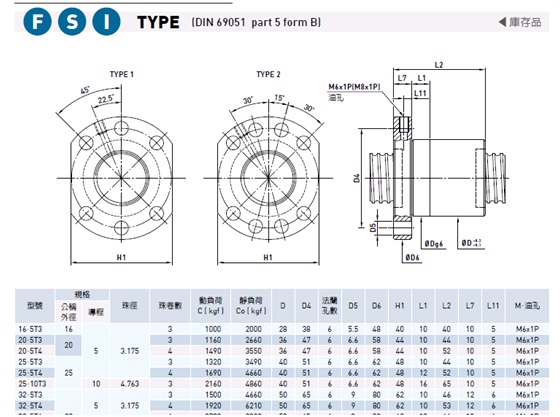Click model row 25-10T3
Image resolution: width=560 pixels, height=417 pixels.
coord(282,384)
